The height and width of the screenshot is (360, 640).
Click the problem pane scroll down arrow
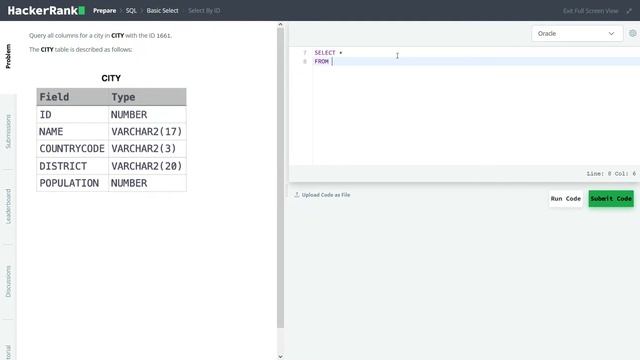click(x=280, y=356)
